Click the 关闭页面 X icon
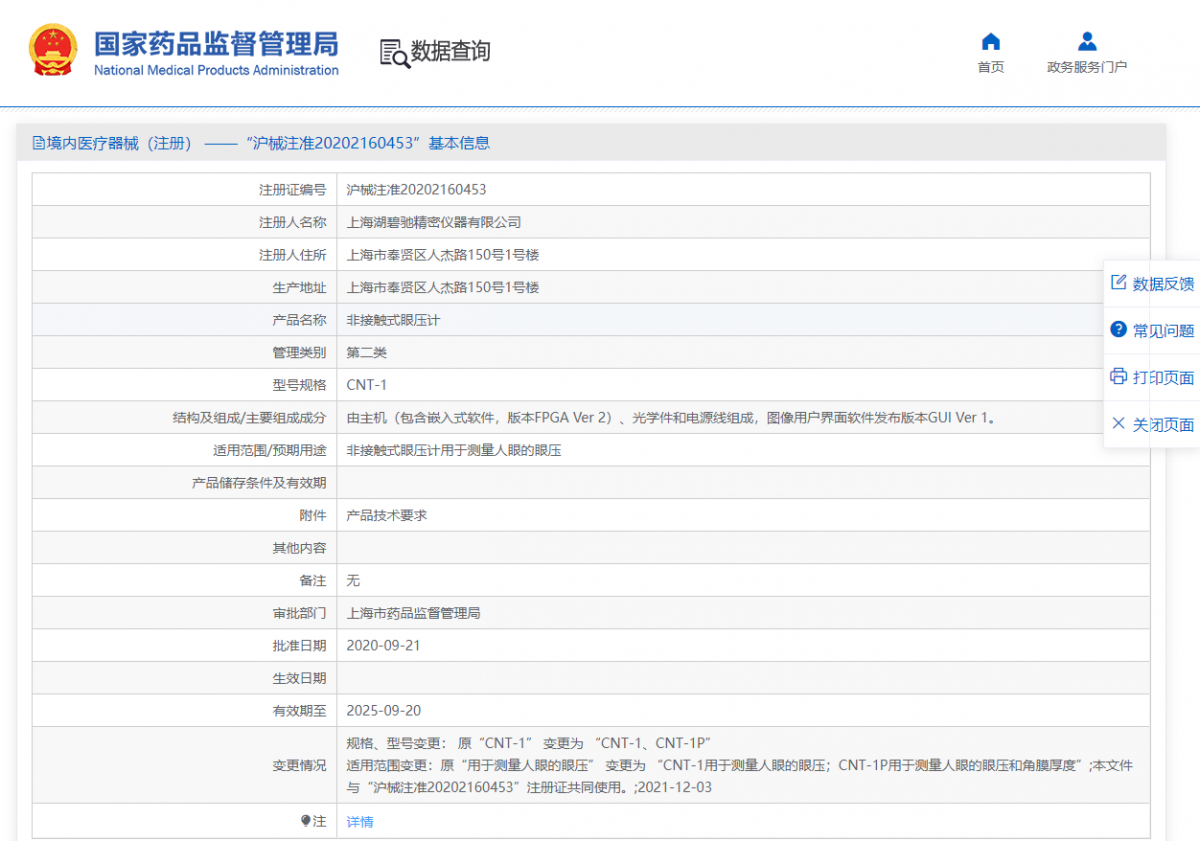The width and height of the screenshot is (1200, 841). (1119, 423)
